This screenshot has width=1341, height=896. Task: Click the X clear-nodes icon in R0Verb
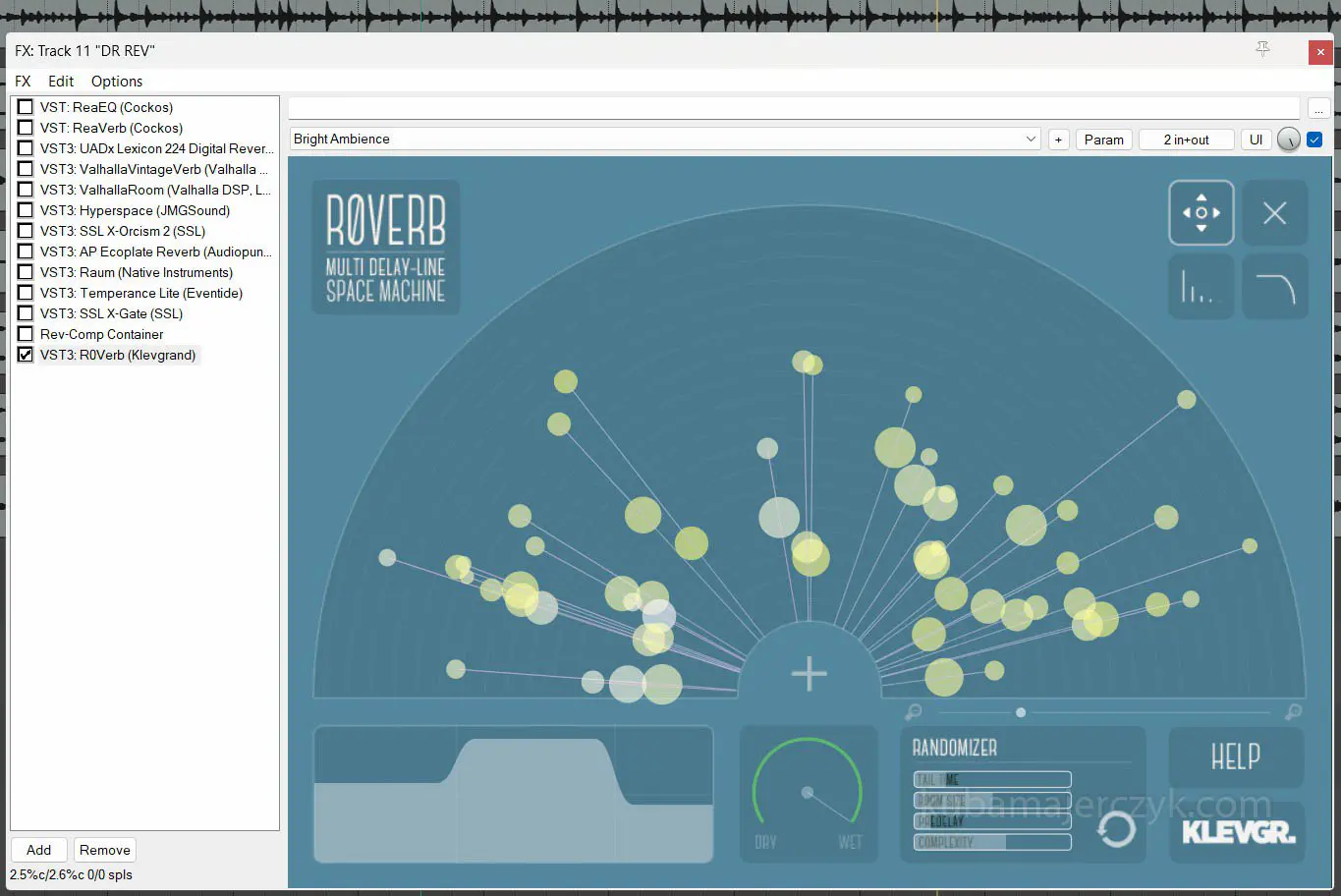tap(1274, 212)
